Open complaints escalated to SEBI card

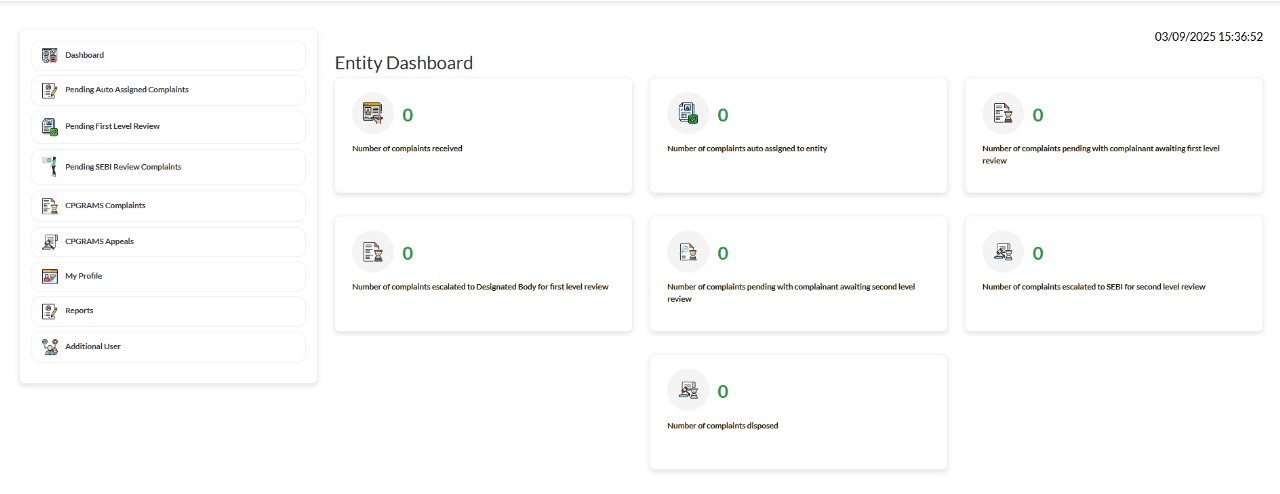1113,274
